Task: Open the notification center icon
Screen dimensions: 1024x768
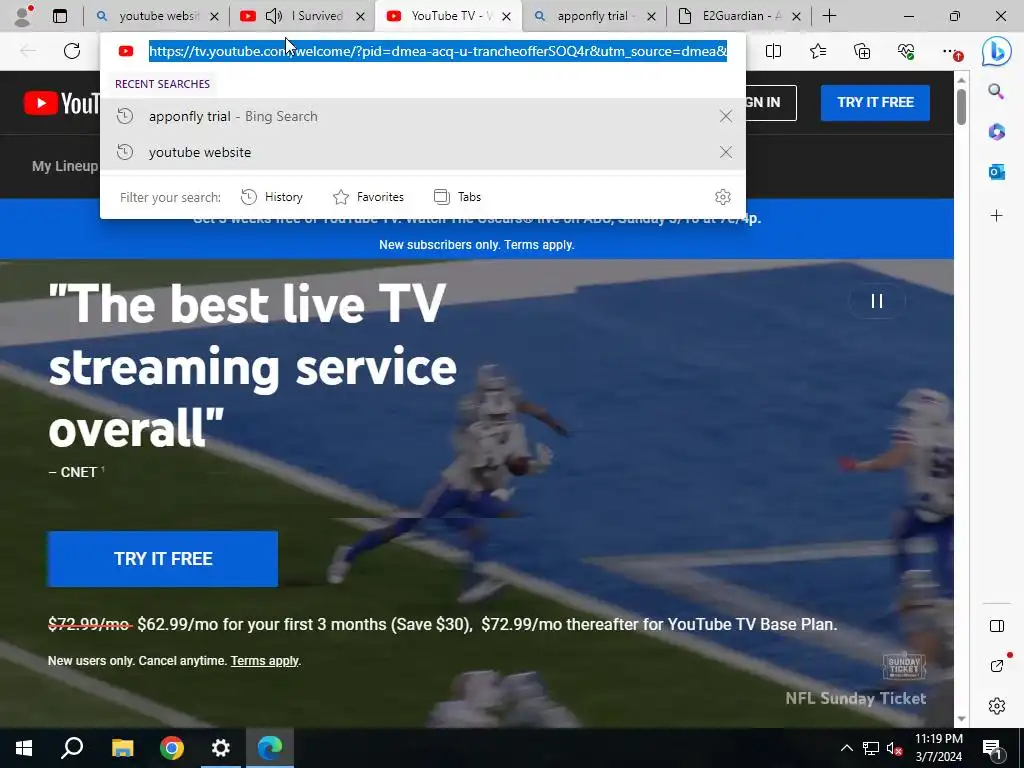Action: [993, 748]
